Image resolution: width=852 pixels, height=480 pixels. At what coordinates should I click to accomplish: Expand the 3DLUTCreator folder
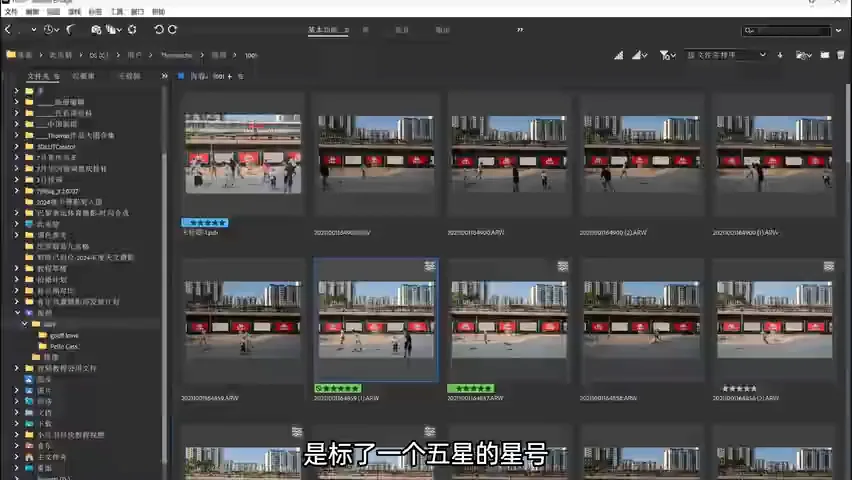click(x=16, y=146)
